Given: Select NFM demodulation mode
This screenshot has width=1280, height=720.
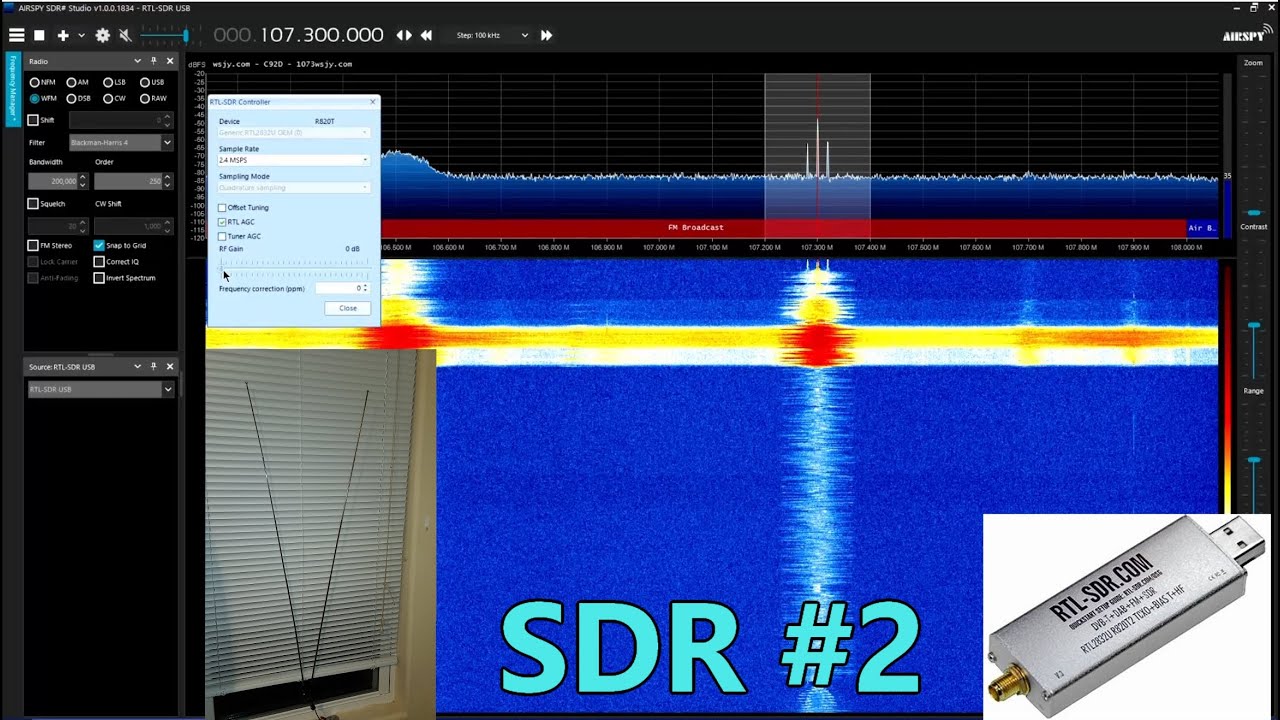Looking at the screenshot, I should pos(42,82).
